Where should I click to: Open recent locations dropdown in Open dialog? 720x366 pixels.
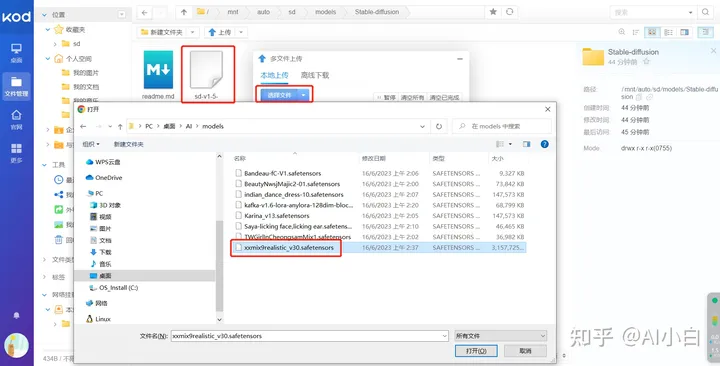click(x=110, y=126)
